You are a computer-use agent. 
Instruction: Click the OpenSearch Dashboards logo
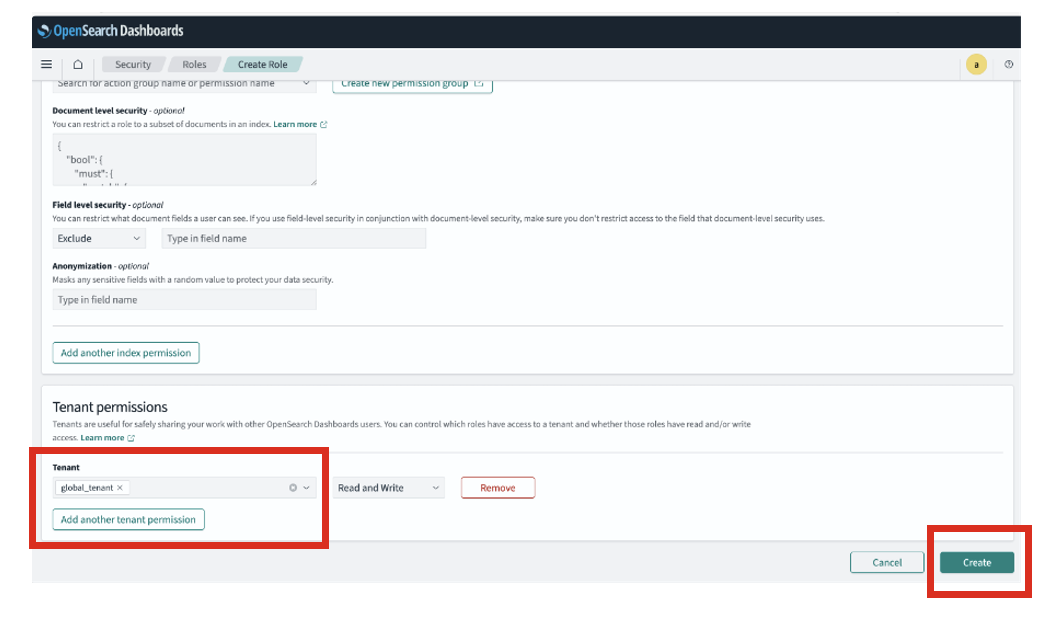point(111,31)
